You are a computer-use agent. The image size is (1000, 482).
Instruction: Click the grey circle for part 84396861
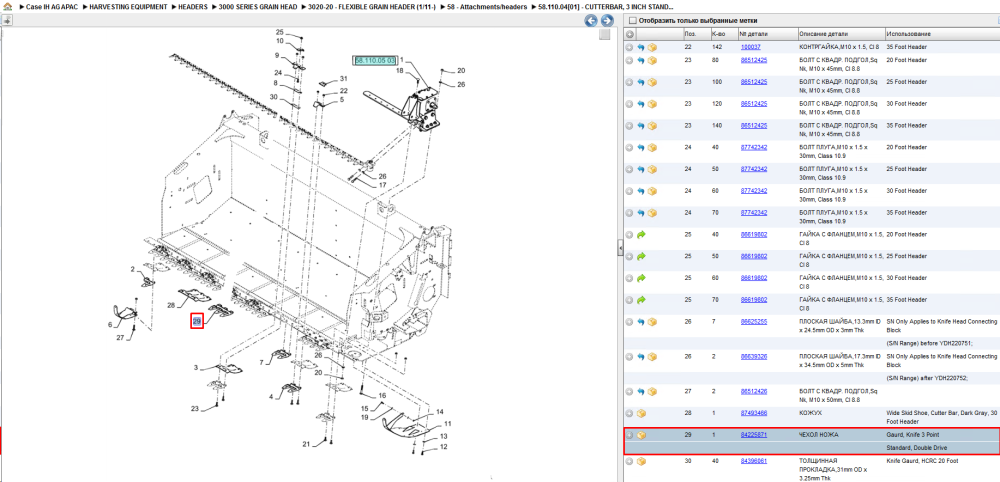coord(629,461)
